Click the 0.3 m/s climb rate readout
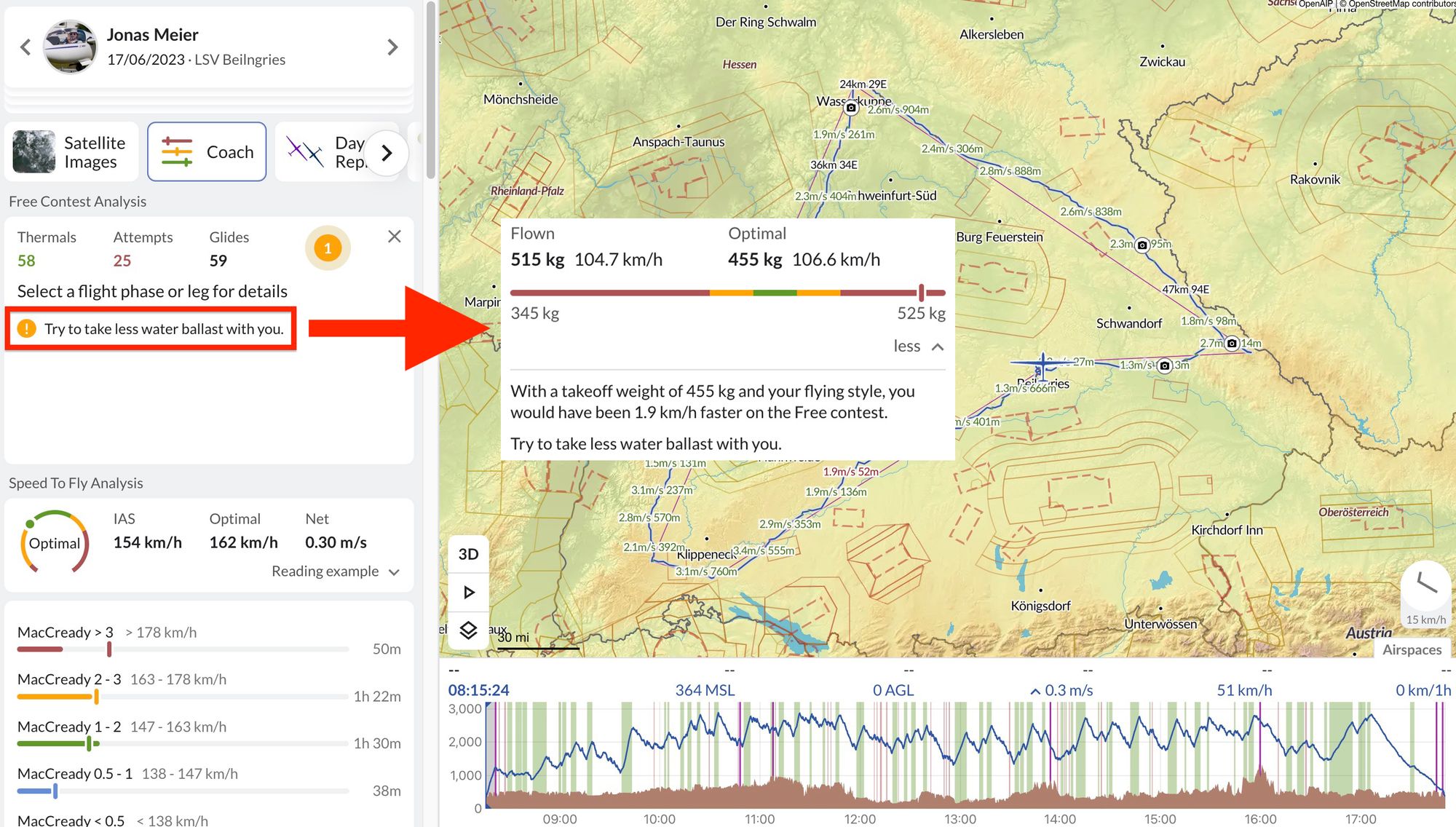The height and width of the screenshot is (827, 1456). [x=1061, y=690]
